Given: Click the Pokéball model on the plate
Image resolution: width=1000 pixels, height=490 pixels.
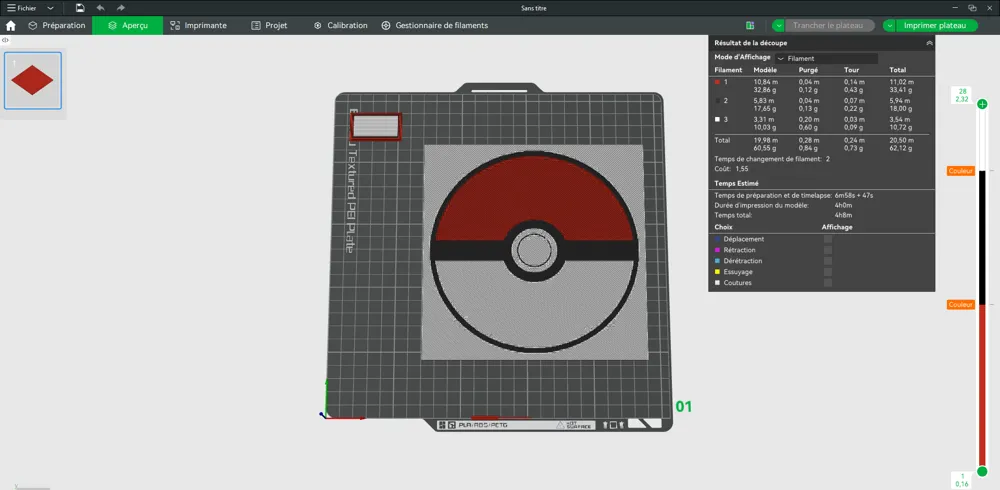Looking at the screenshot, I should pyautogui.click(x=534, y=251).
